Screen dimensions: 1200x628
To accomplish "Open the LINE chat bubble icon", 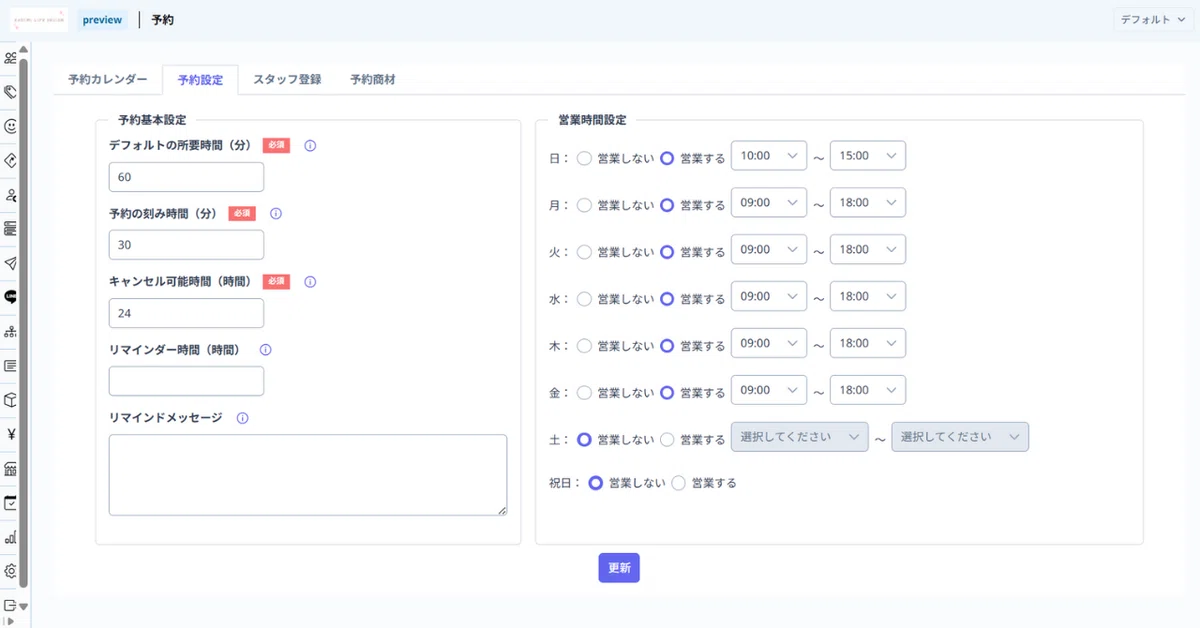I will pyautogui.click(x=10, y=297).
